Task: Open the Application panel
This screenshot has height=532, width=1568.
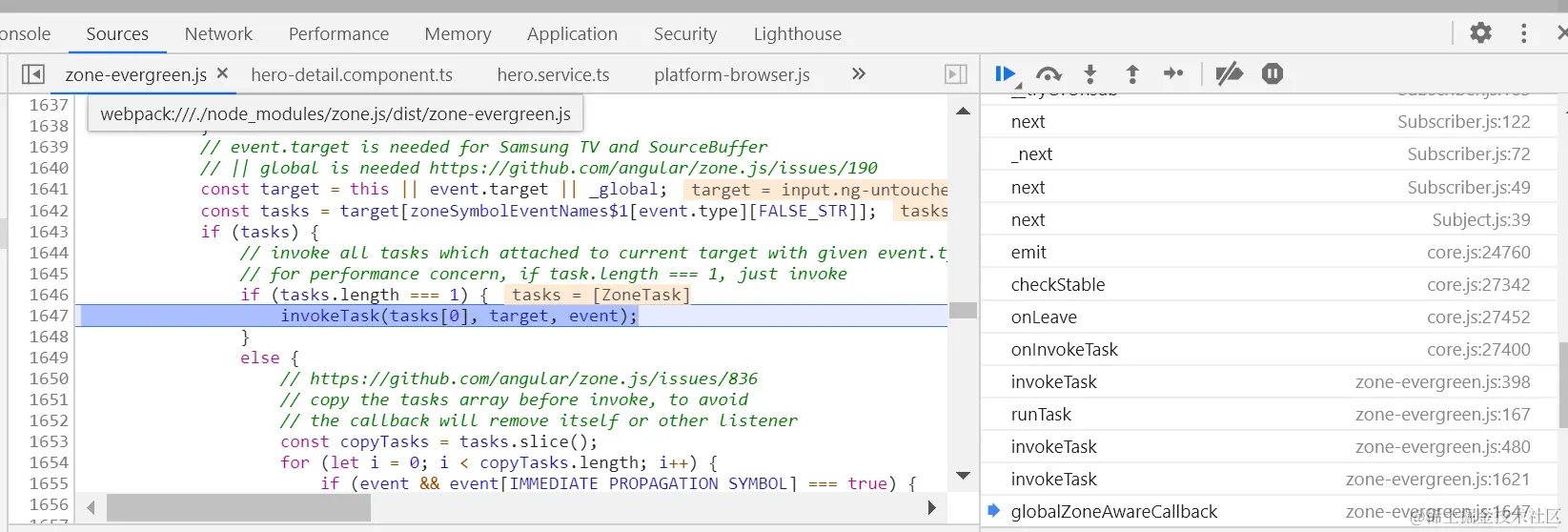Action: (572, 34)
